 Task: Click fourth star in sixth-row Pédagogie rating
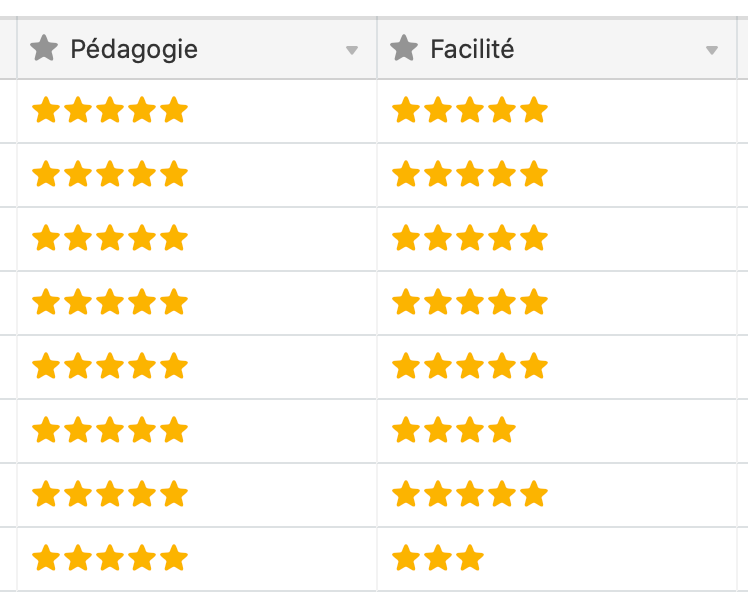(x=142, y=430)
